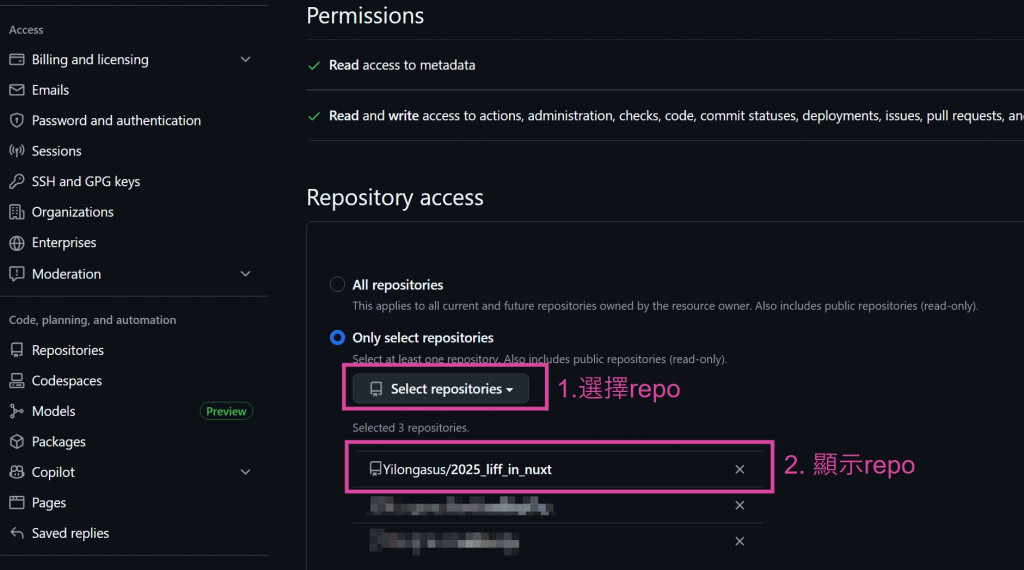Screen dimensions: 1024x570
Task: Open the Pages settings page
Action: tap(49, 503)
